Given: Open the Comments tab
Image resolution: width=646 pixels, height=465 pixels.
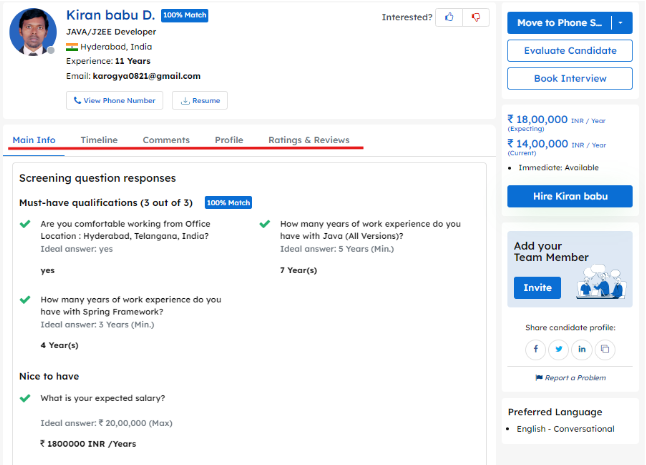Looking at the screenshot, I should 166,140.
